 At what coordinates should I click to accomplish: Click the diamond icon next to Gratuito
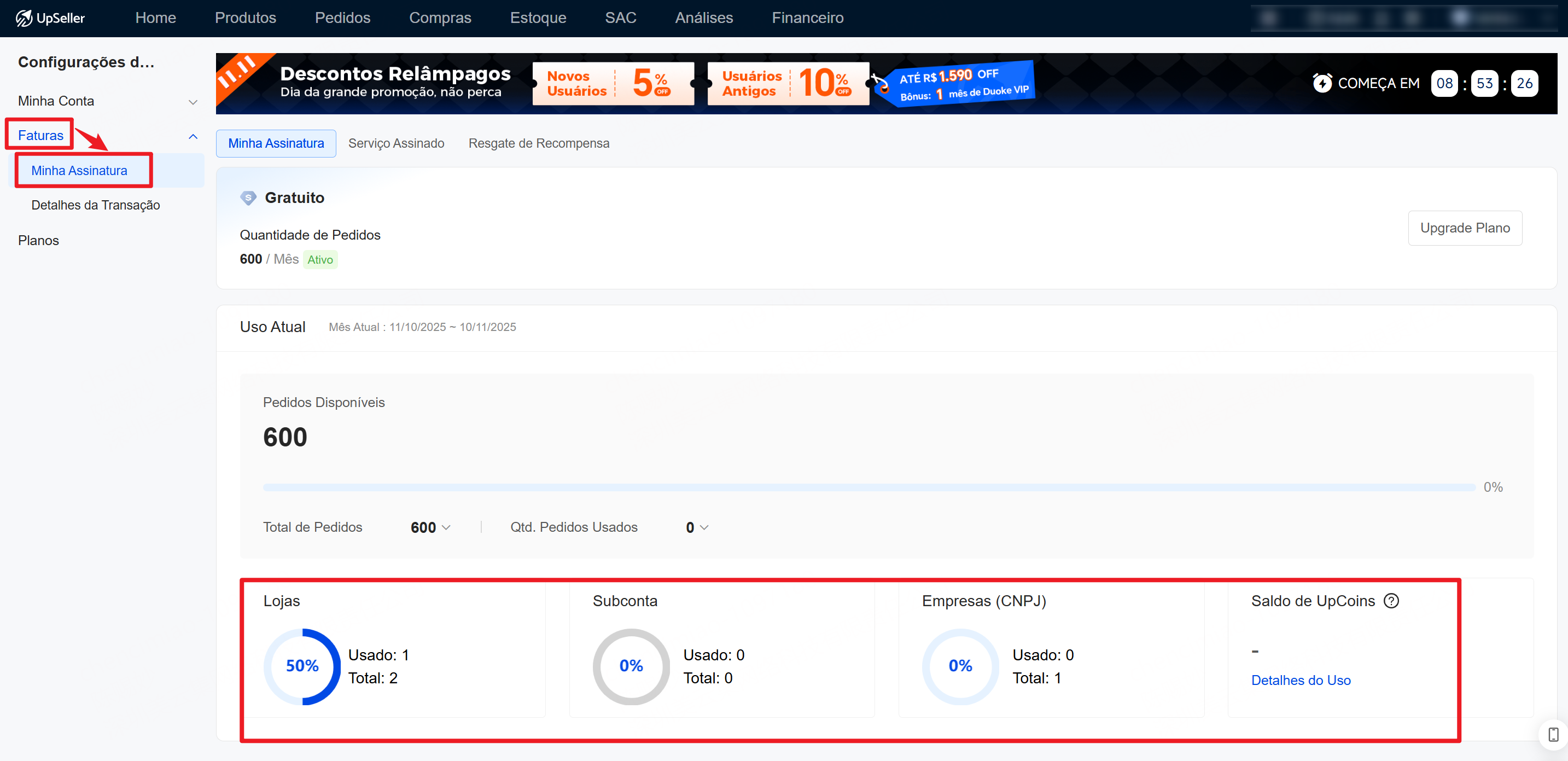[248, 198]
